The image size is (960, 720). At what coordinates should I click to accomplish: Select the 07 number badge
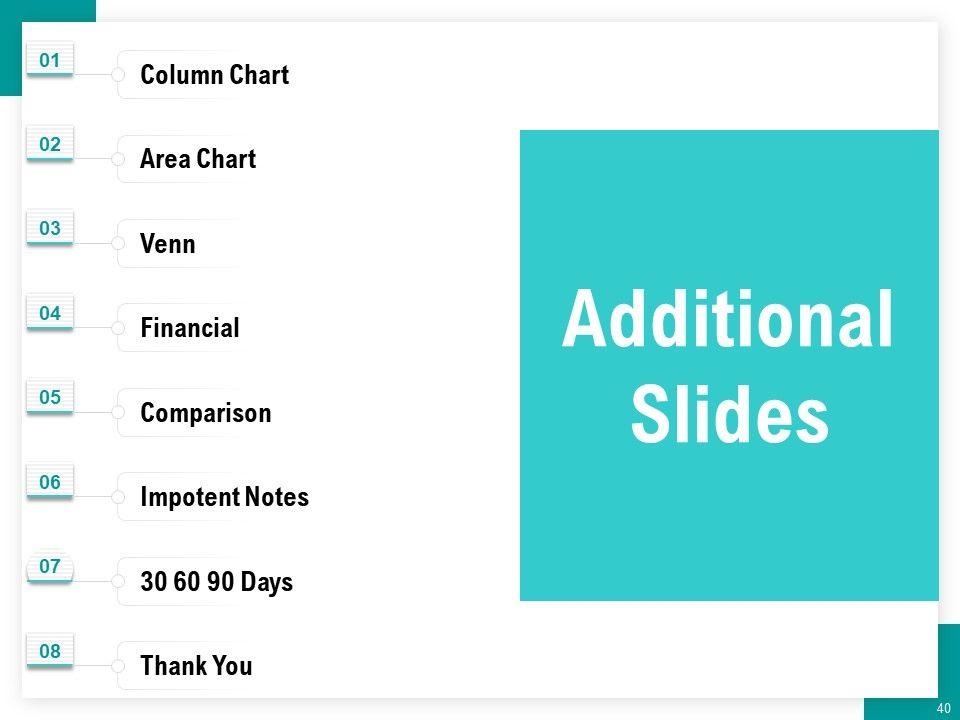[x=50, y=567]
